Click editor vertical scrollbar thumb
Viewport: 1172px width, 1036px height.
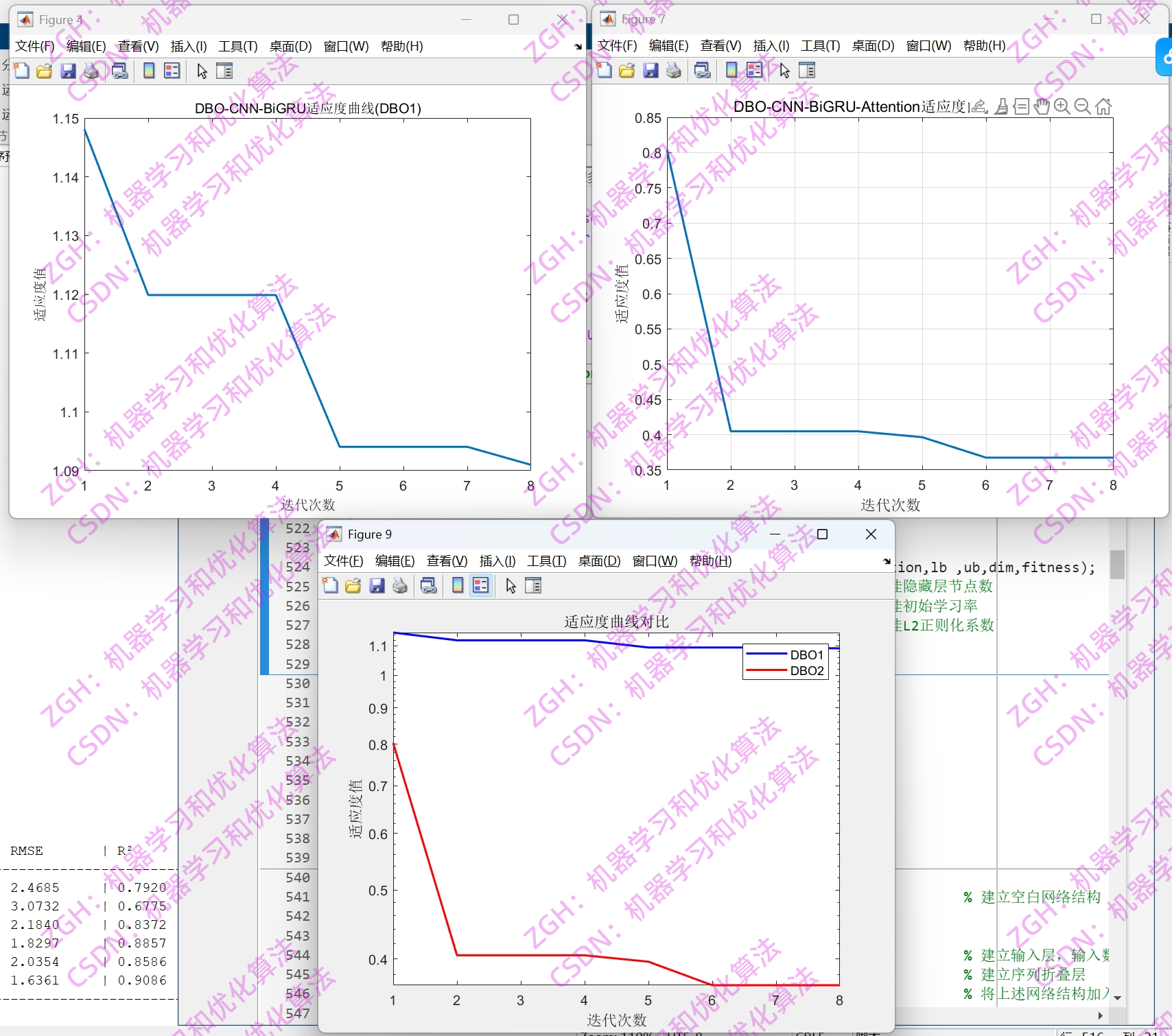click(x=1117, y=564)
